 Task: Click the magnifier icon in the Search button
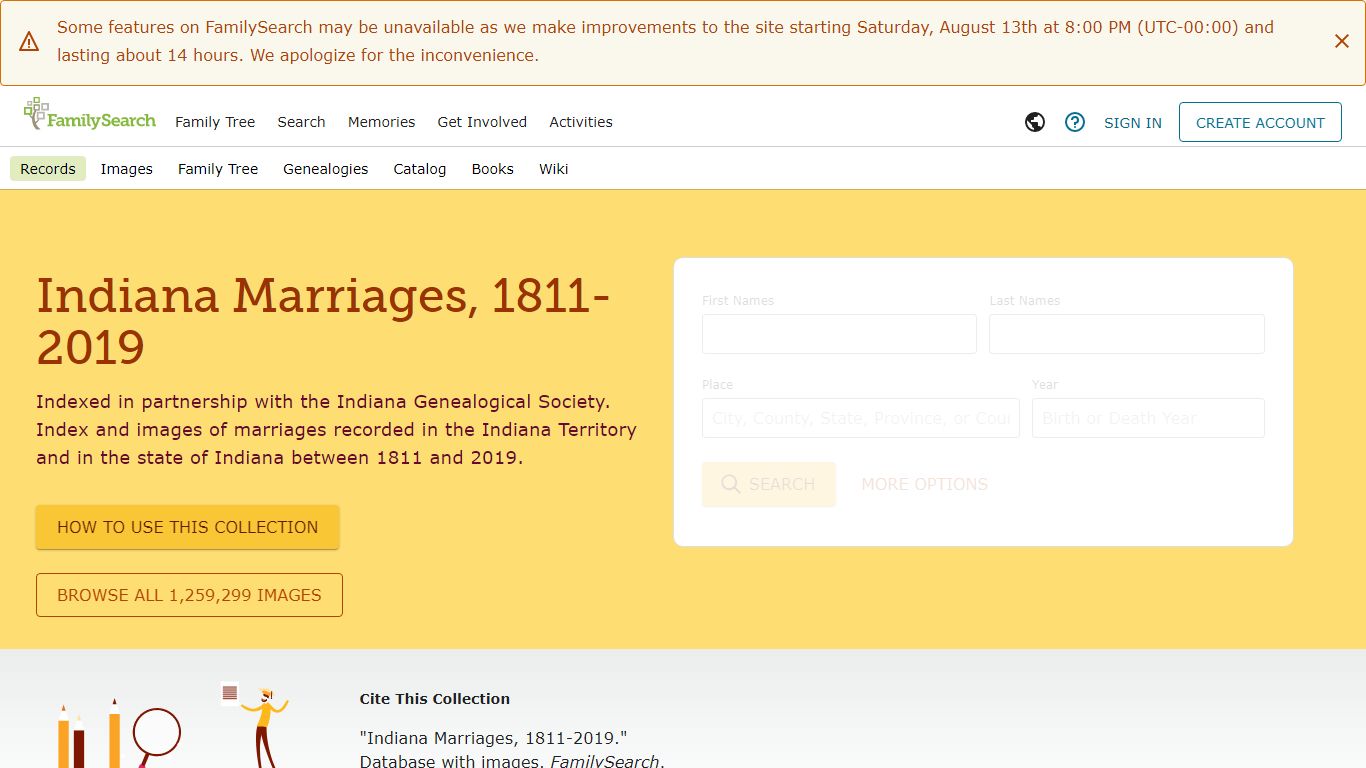pos(731,484)
